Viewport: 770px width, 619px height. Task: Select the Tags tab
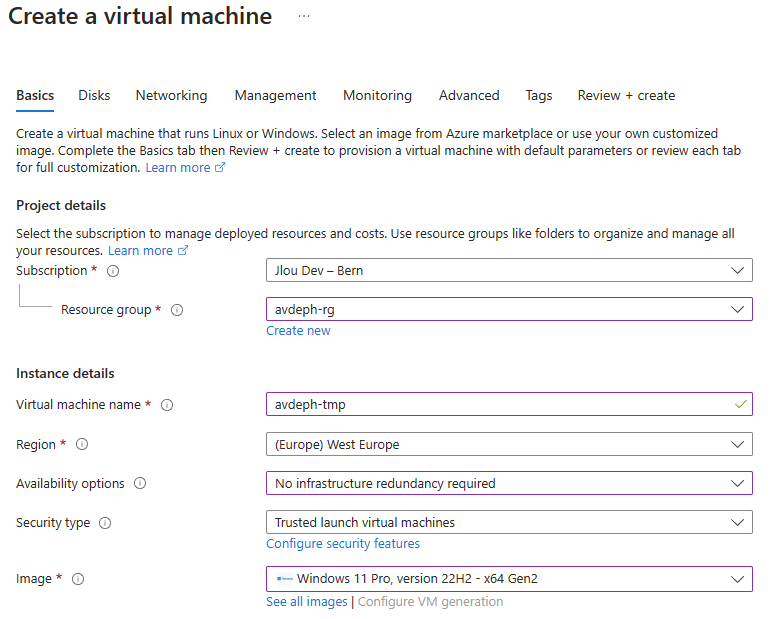pyautogui.click(x=539, y=95)
